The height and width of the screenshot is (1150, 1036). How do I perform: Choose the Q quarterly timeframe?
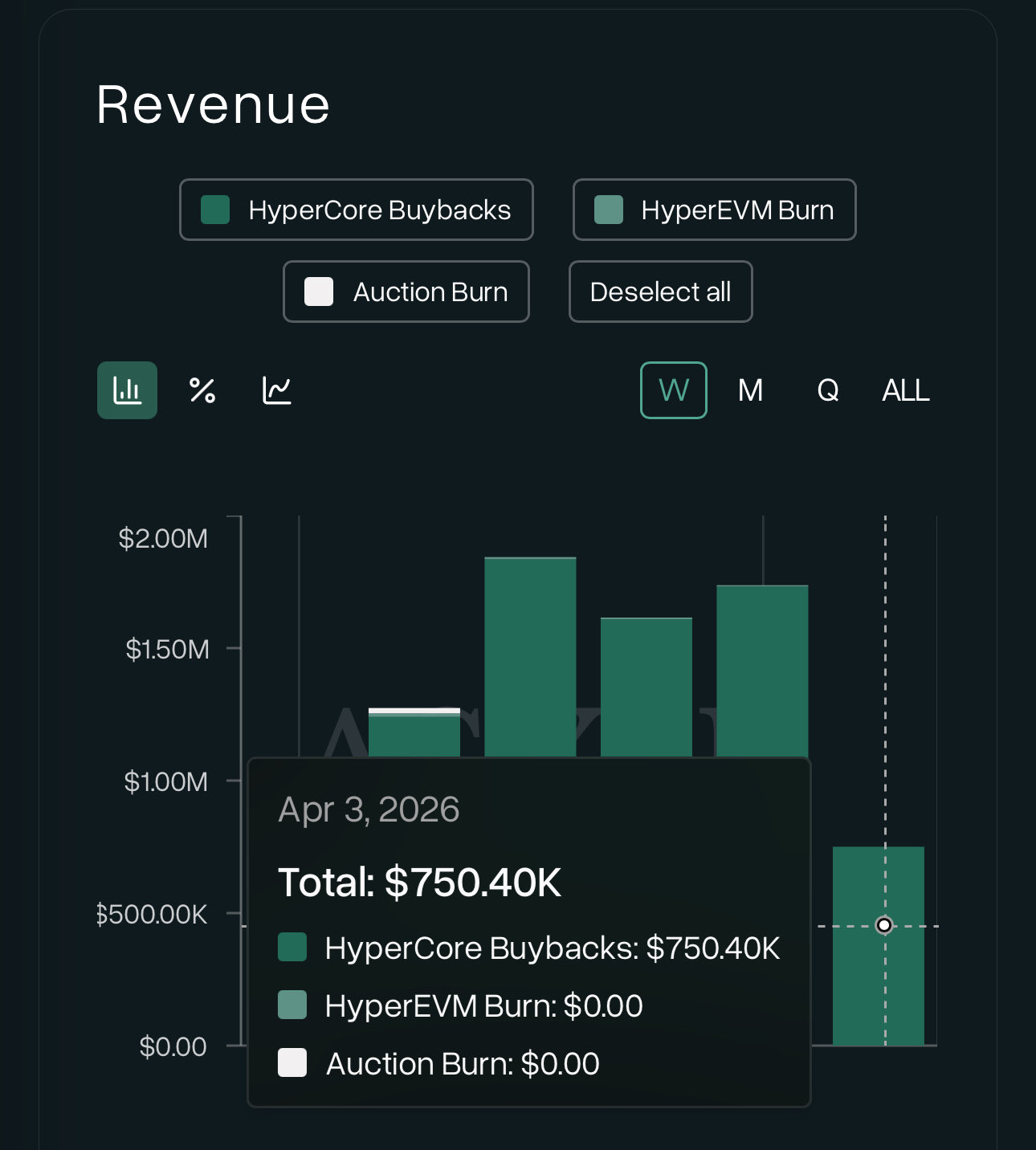point(827,390)
